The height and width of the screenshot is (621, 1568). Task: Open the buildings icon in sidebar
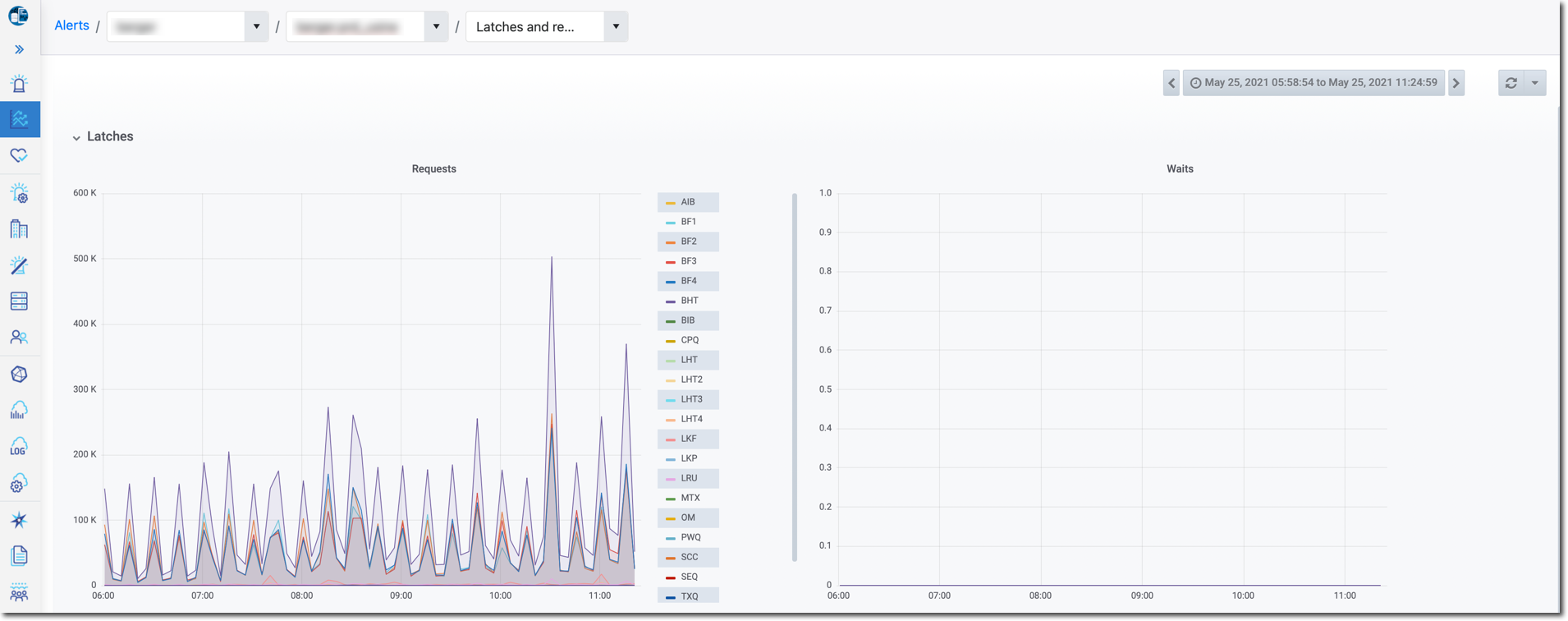pyautogui.click(x=19, y=229)
